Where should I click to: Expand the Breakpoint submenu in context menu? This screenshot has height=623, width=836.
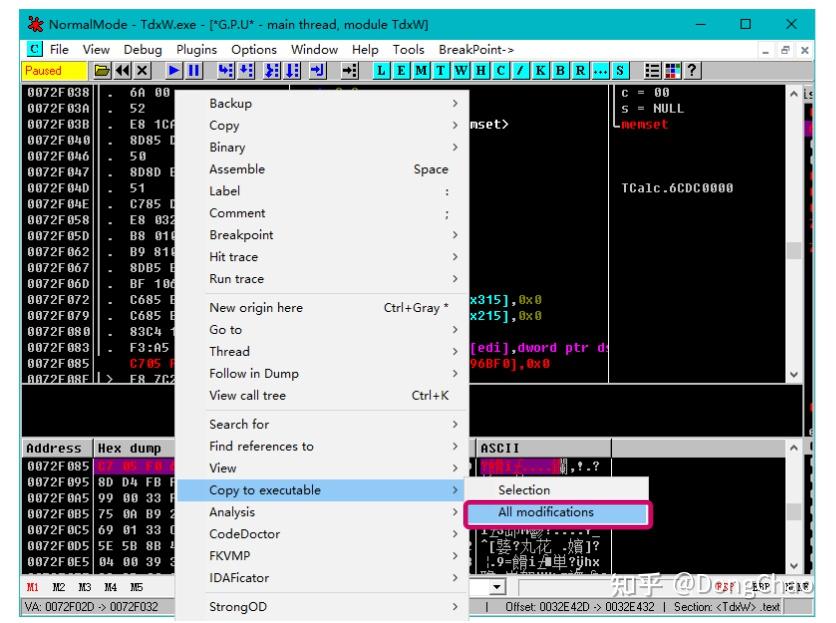point(454,235)
